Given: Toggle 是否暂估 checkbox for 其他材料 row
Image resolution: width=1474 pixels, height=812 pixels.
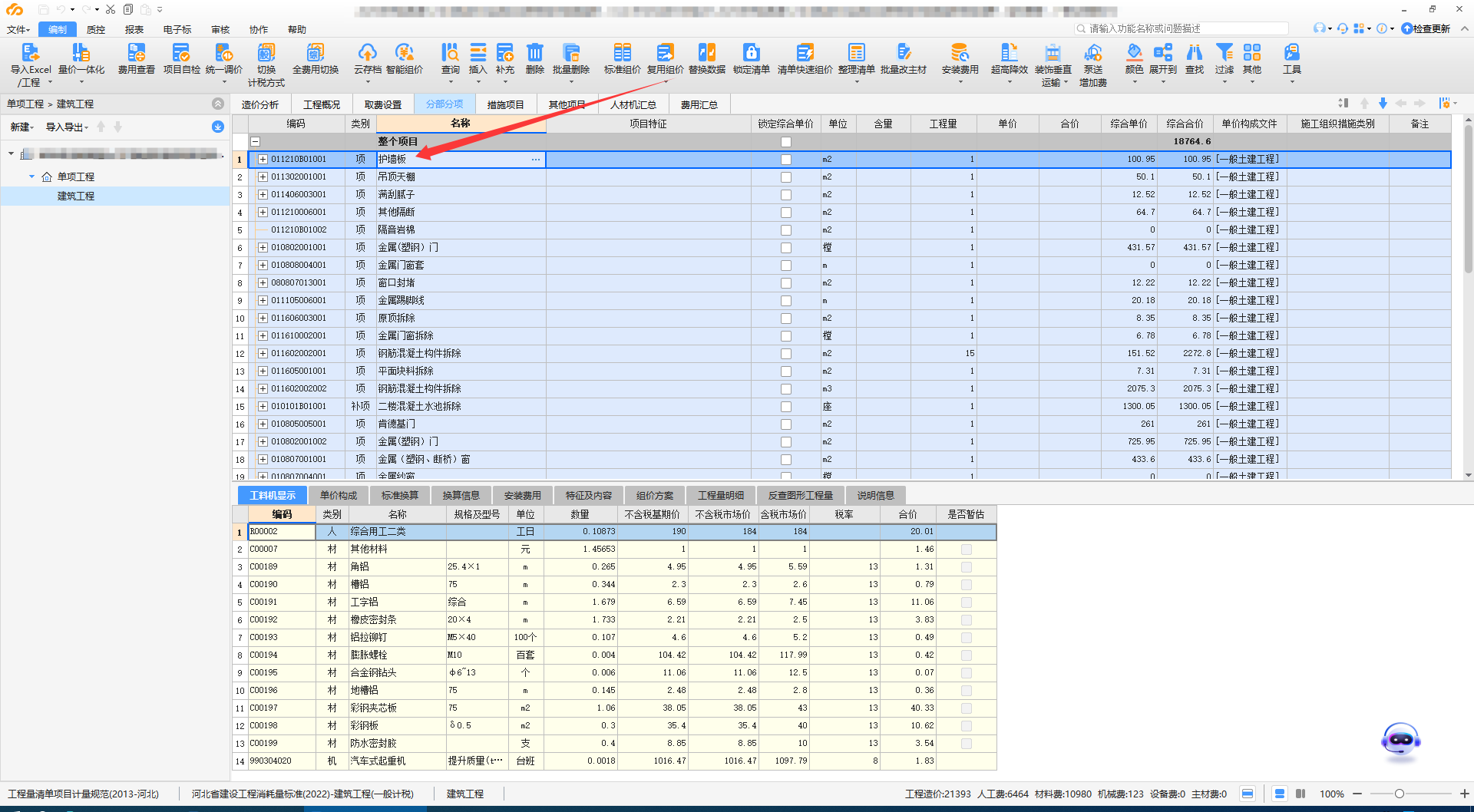Looking at the screenshot, I should pos(966,550).
